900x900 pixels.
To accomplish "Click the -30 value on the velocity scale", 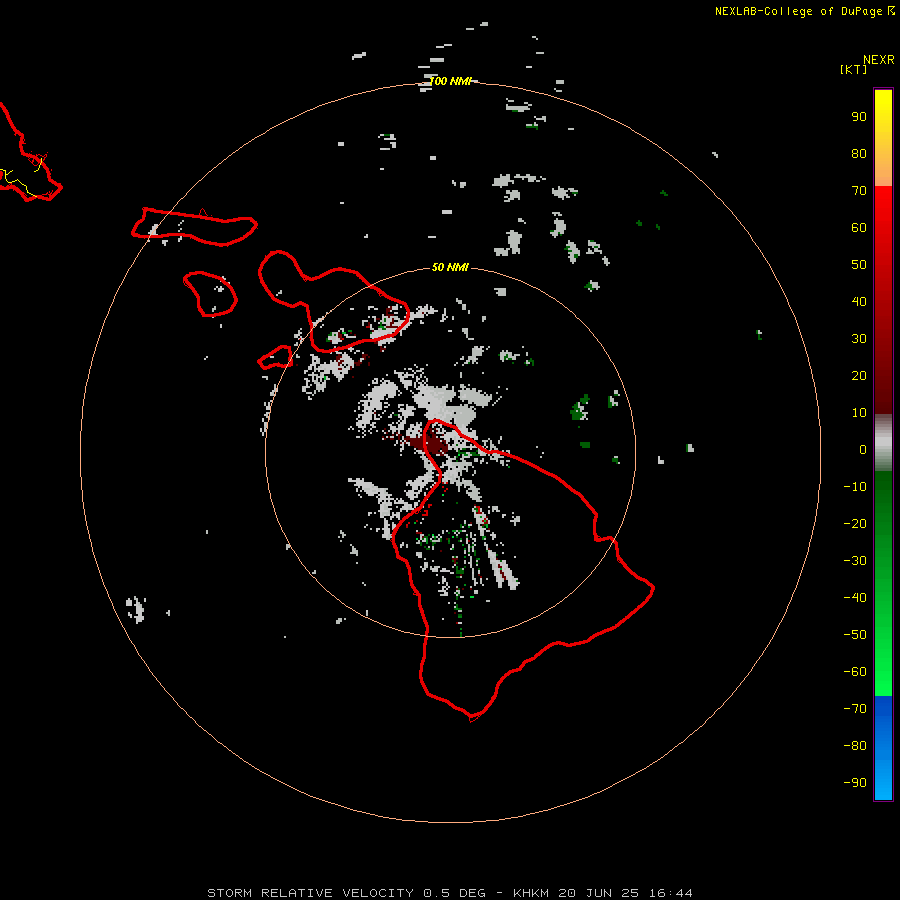I will [x=855, y=561].
